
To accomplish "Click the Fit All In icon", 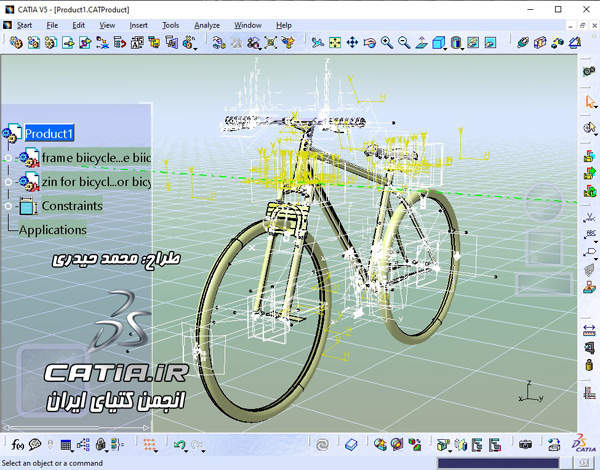I will [x=335, y=42].
